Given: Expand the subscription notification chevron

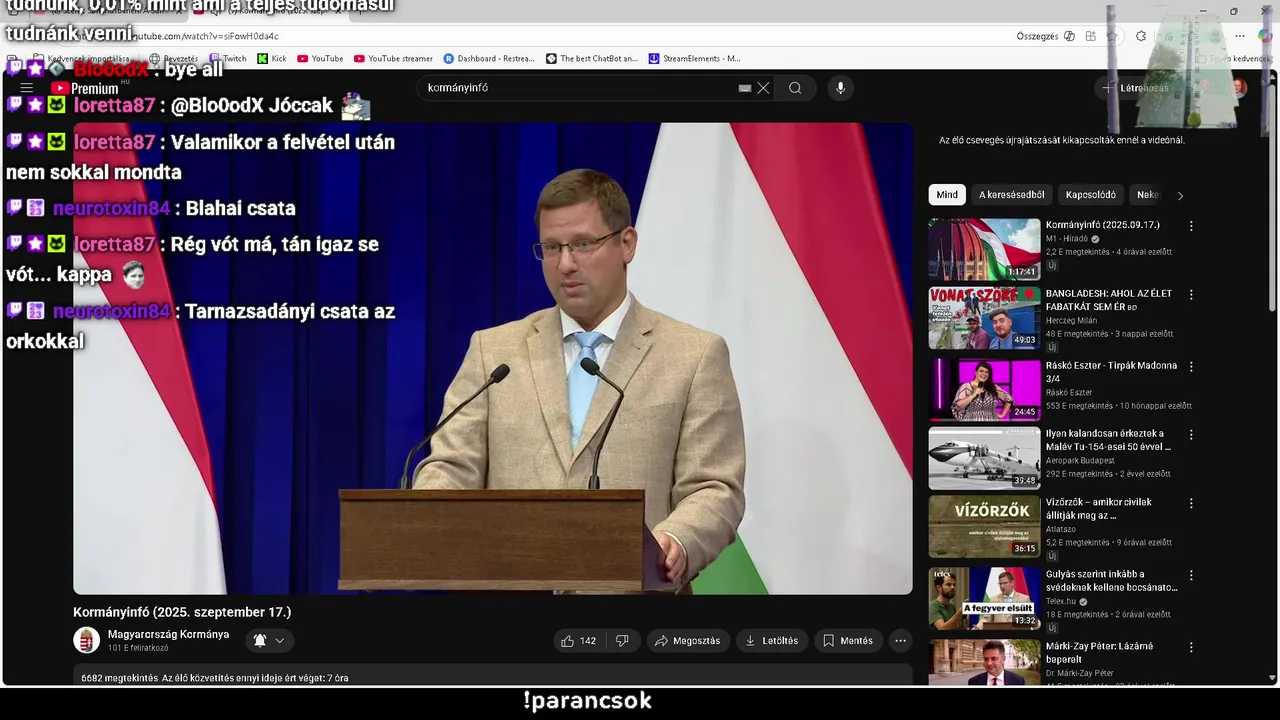Looking at the screenshot, I should click(280, 641).
